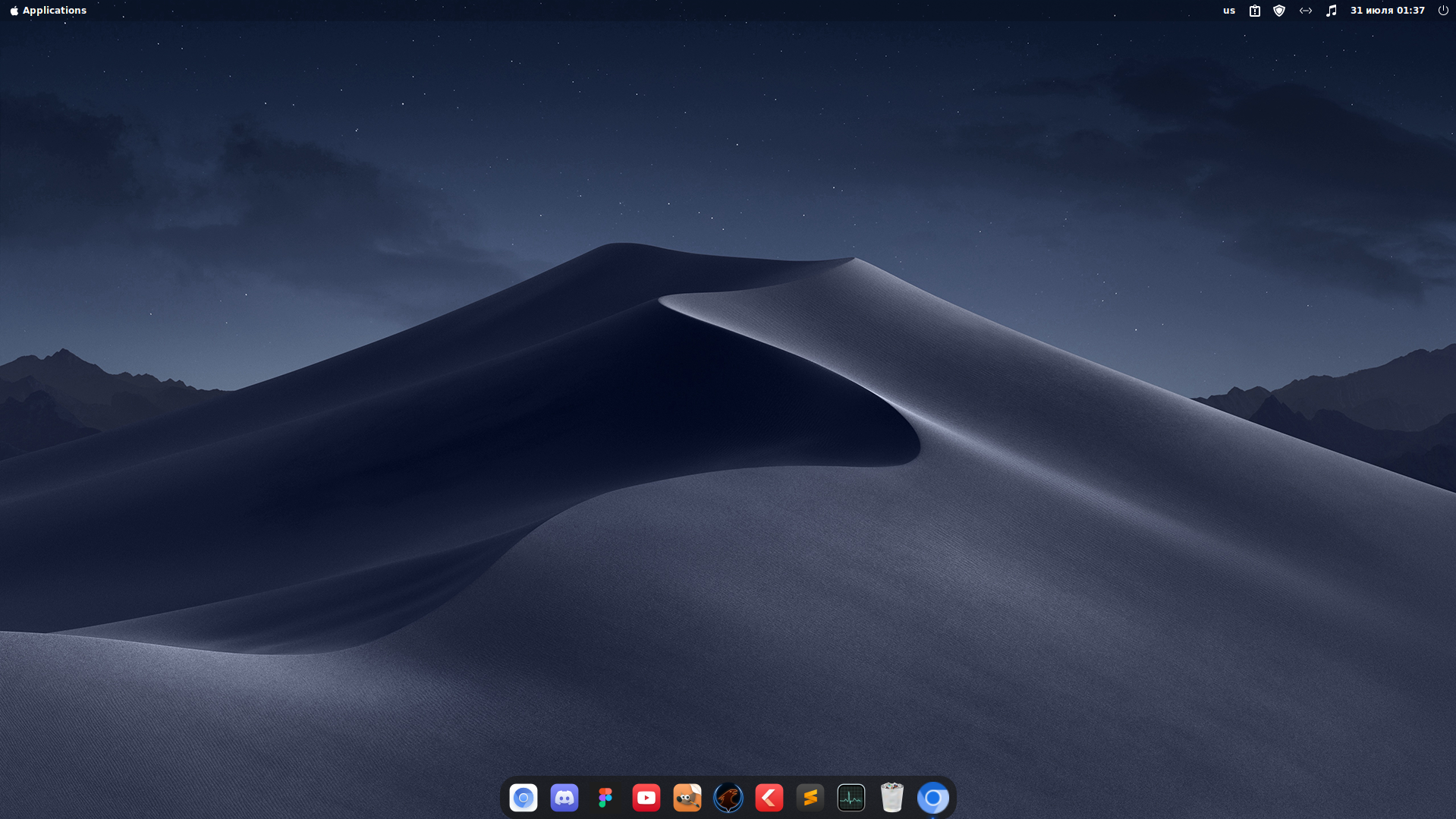The height and width of the screenshot is (819, 1456).
Task: Open Figma from the dock
Action: 605,798
